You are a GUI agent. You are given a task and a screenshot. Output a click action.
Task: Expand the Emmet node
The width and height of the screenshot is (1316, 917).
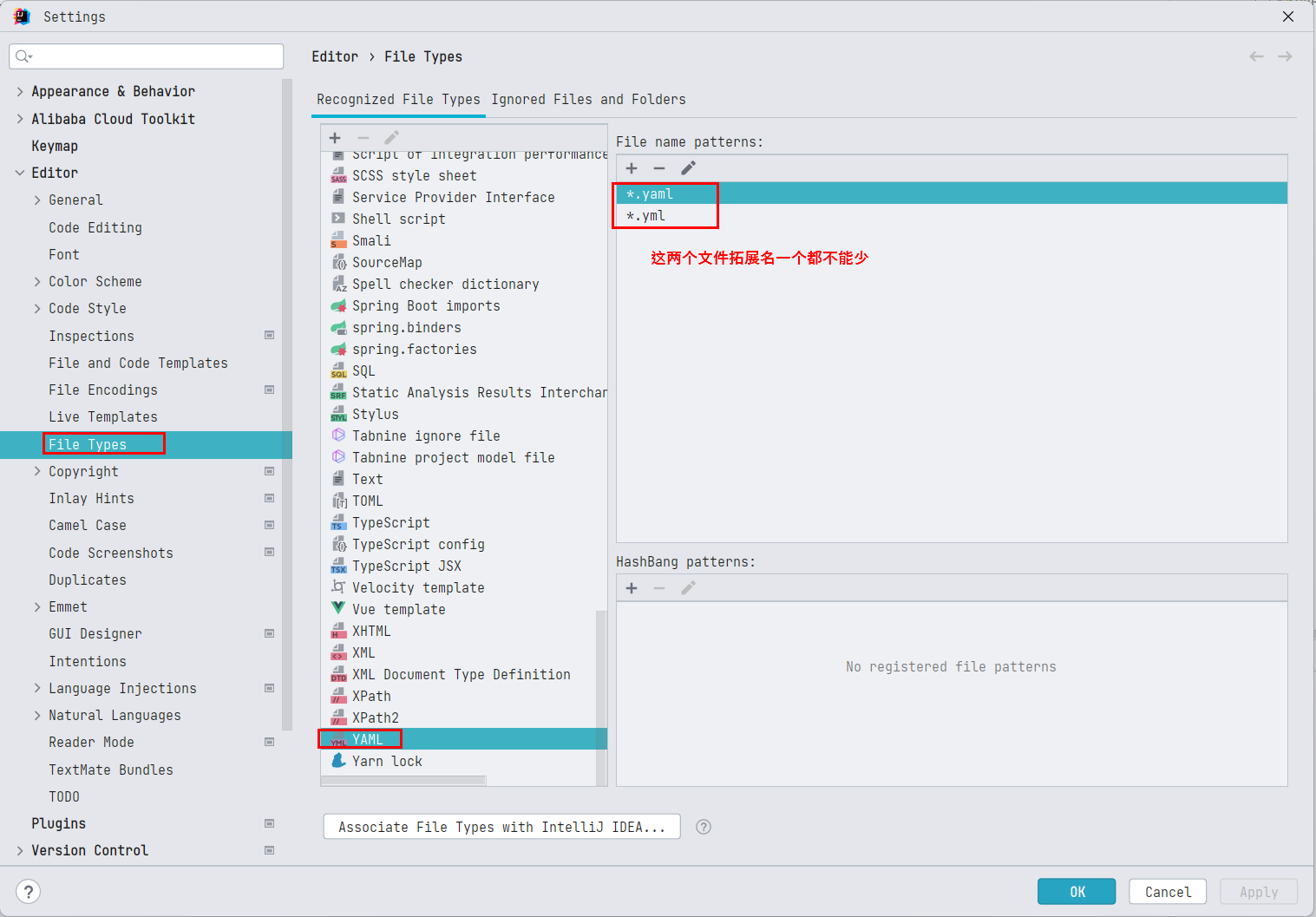tap(37, 606)
